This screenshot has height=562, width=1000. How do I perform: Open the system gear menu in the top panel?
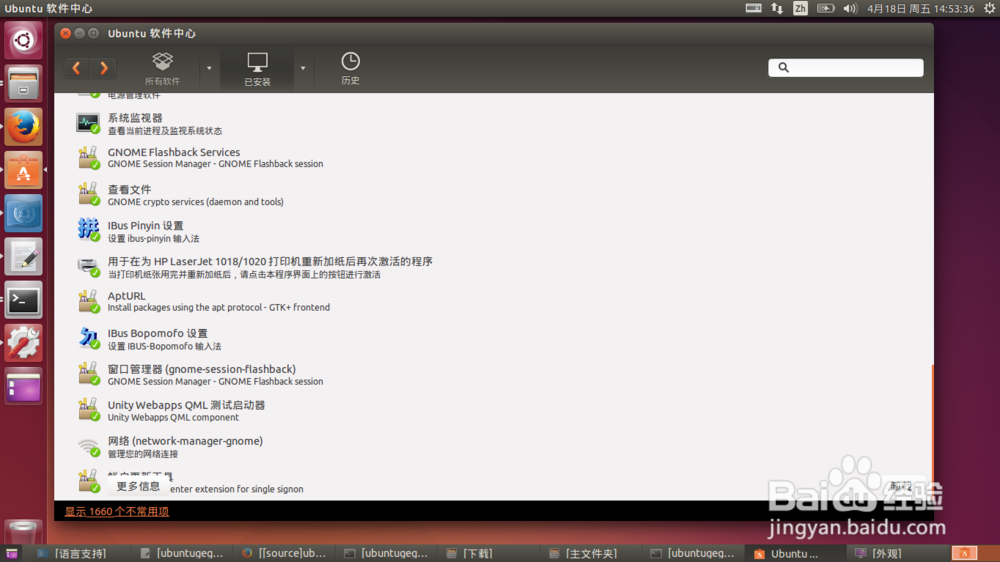coord(989,8)
